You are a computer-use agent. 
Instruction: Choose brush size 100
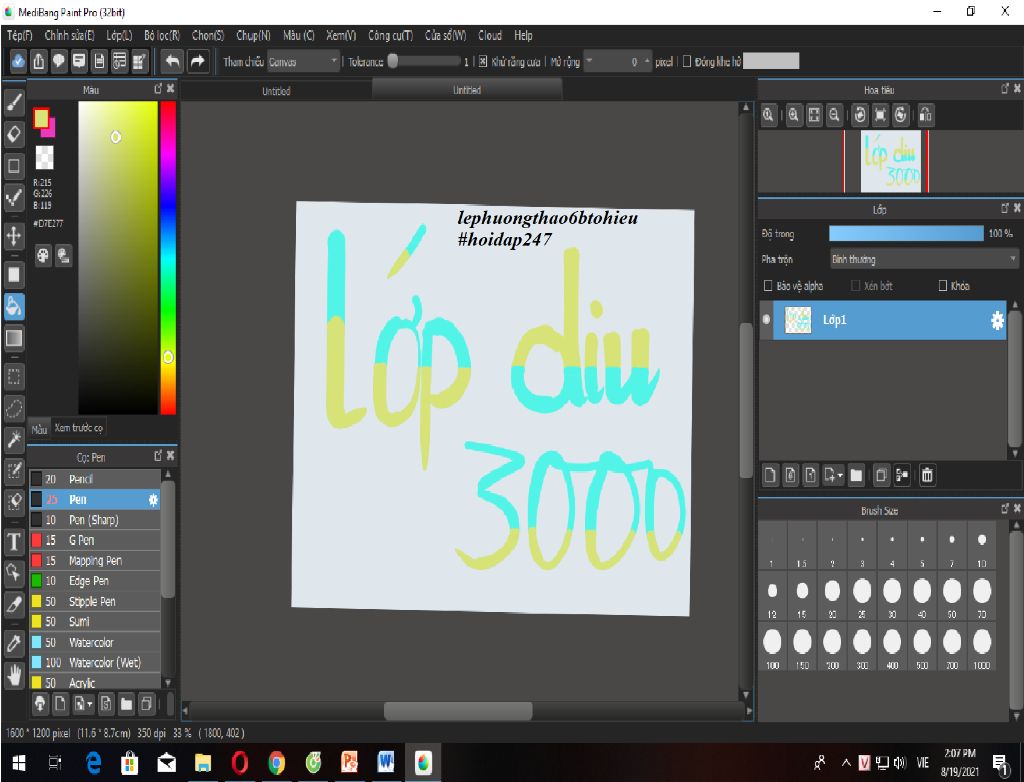[x=773, y=647]
